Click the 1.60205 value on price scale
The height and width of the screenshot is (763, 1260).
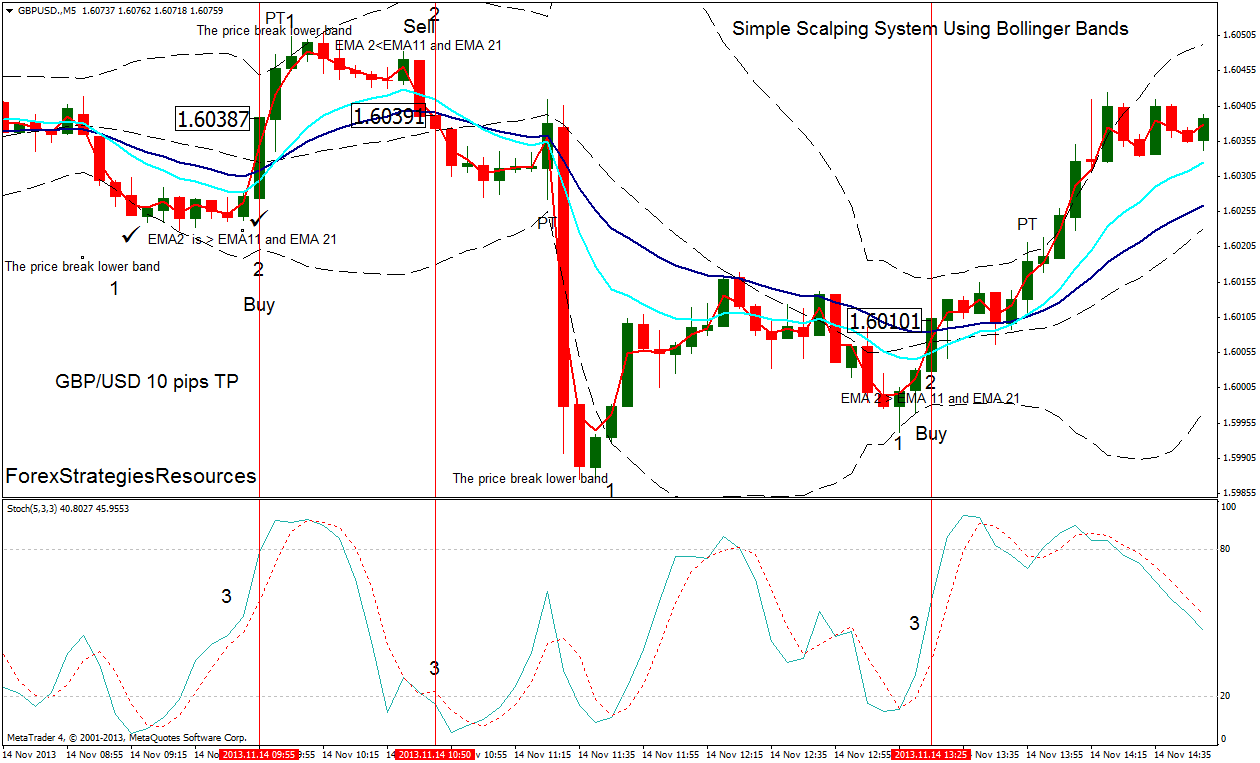tap(1239, 246)
